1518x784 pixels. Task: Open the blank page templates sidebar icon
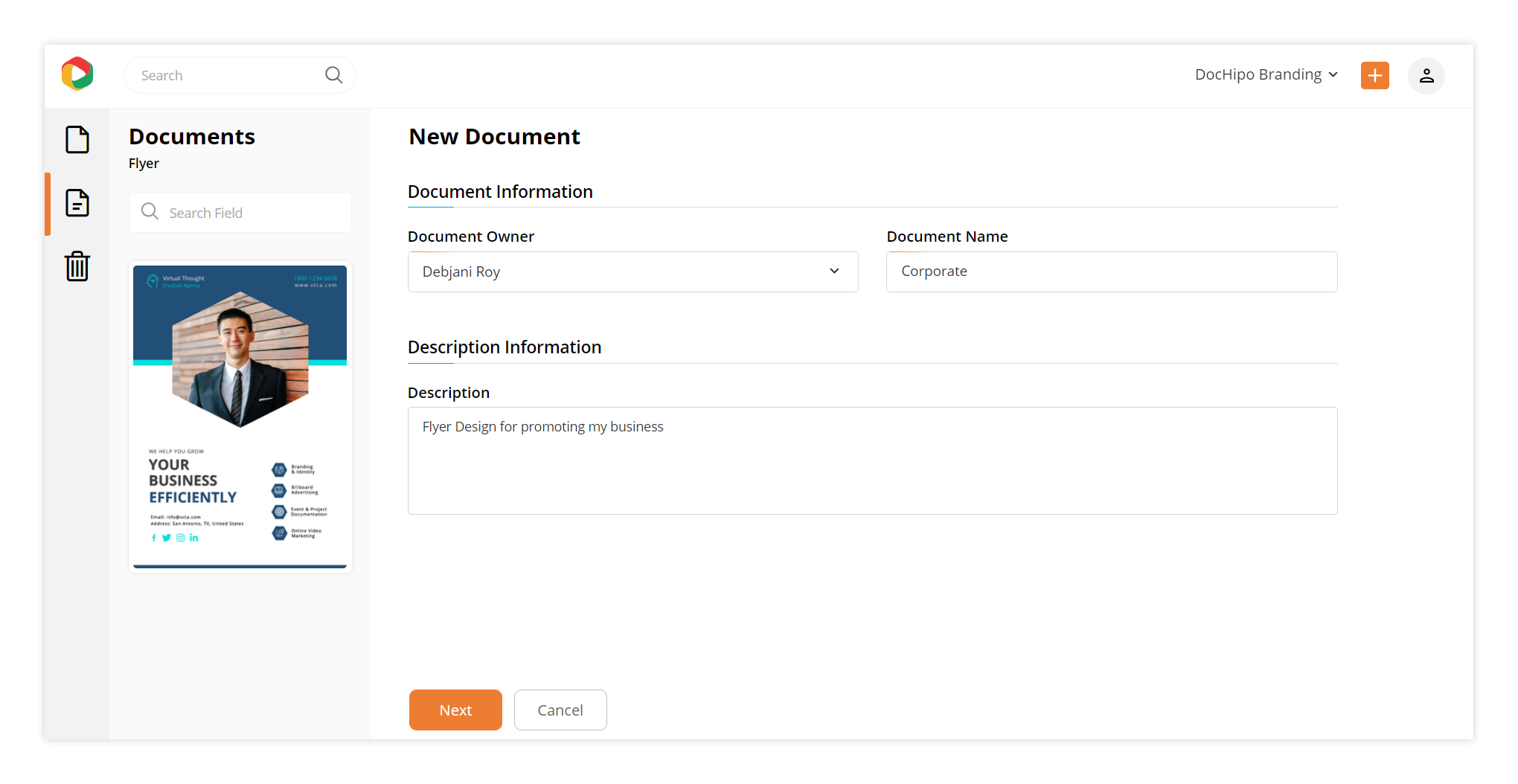click(77, 140)
